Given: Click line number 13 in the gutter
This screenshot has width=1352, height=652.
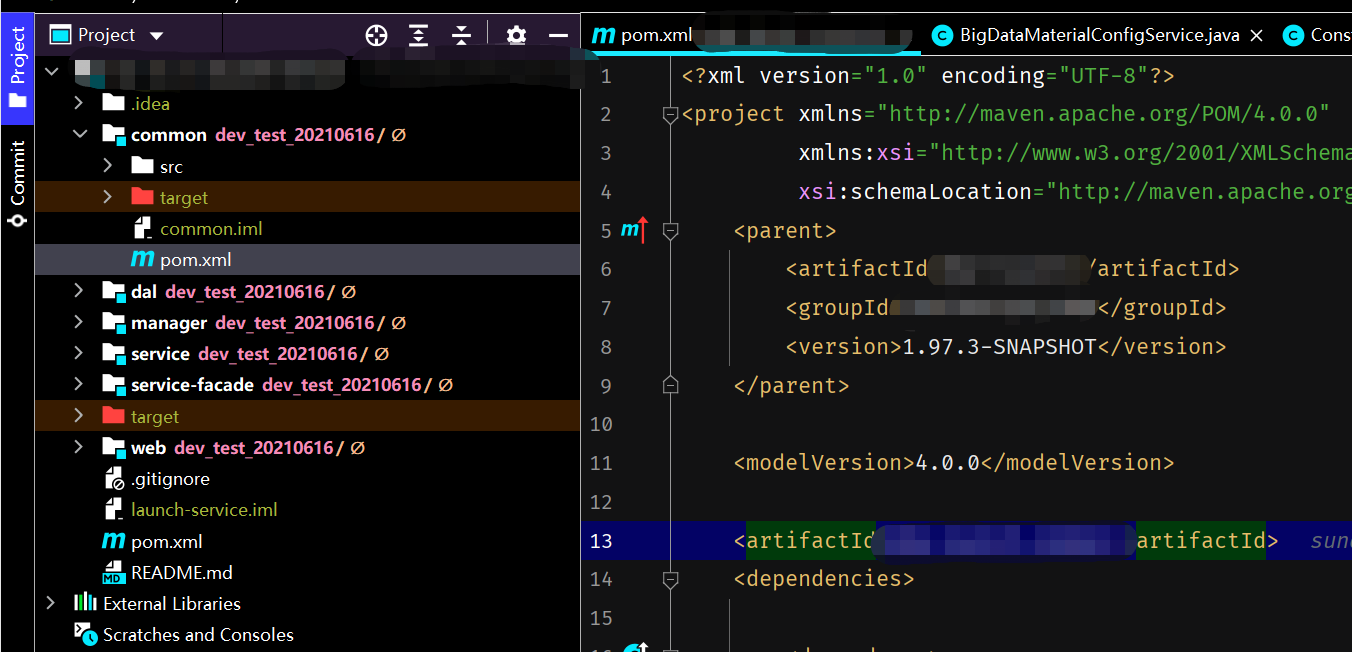Looking at the screenshot, I should (601, 541).
